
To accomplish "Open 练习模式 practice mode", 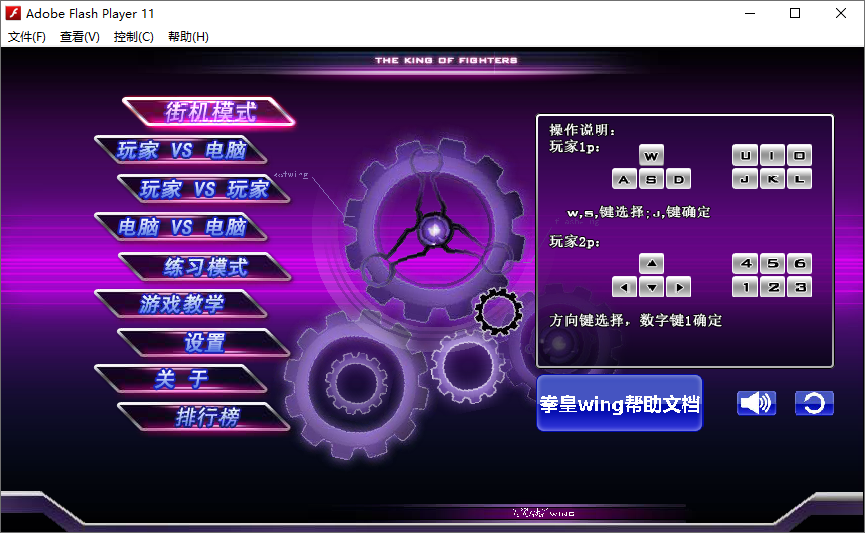I will coord(205,267).
